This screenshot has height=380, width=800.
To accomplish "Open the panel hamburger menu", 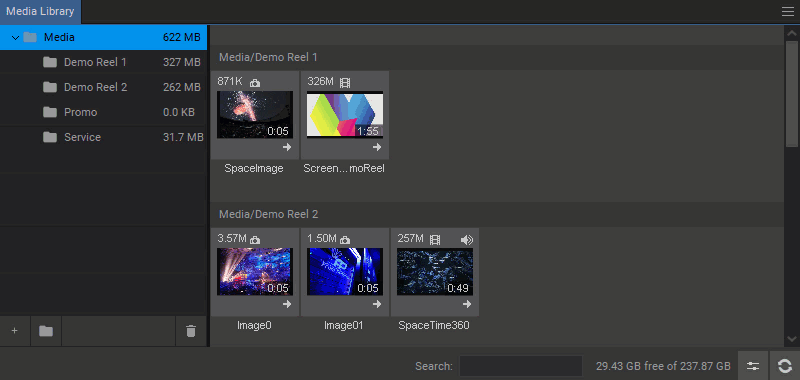I will pyautogui.click(x=787, y=12).
